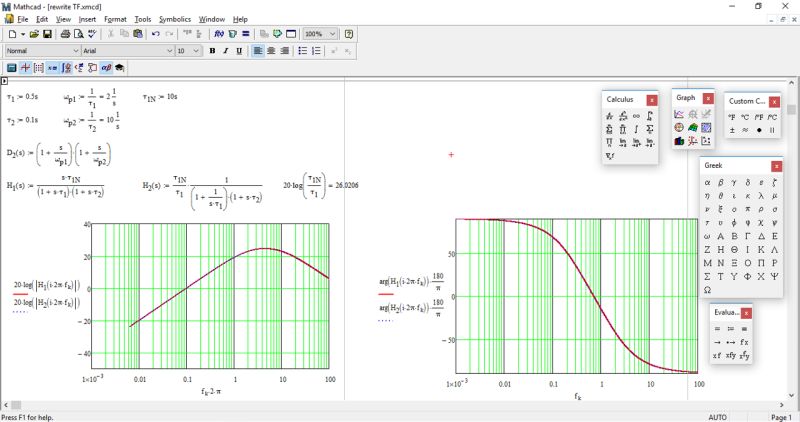Open the Programming toolbar palette
Image resolution: width=800 pixels, height=422 pixels.
tap(92, 68)
